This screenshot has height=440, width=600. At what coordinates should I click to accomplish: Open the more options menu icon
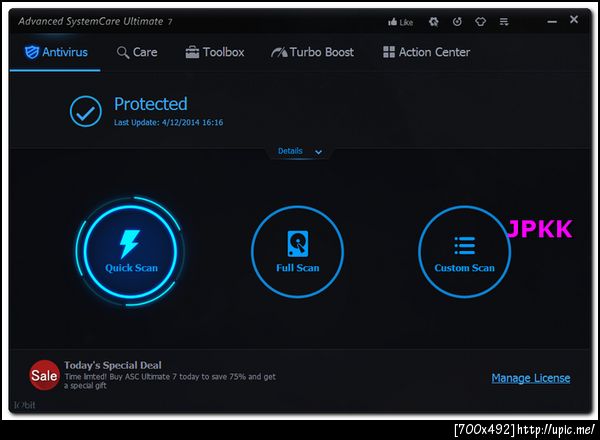click(x=504, y=22)
